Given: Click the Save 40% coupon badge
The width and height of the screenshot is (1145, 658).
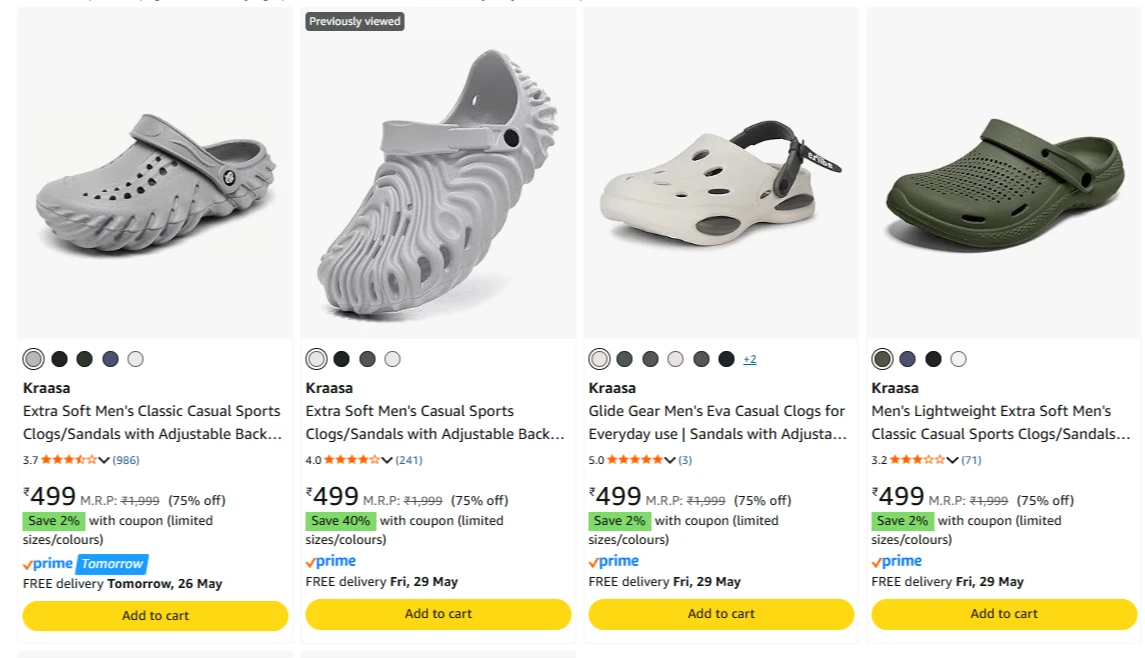Looking at the screenshot, I should tap(340, 521).
